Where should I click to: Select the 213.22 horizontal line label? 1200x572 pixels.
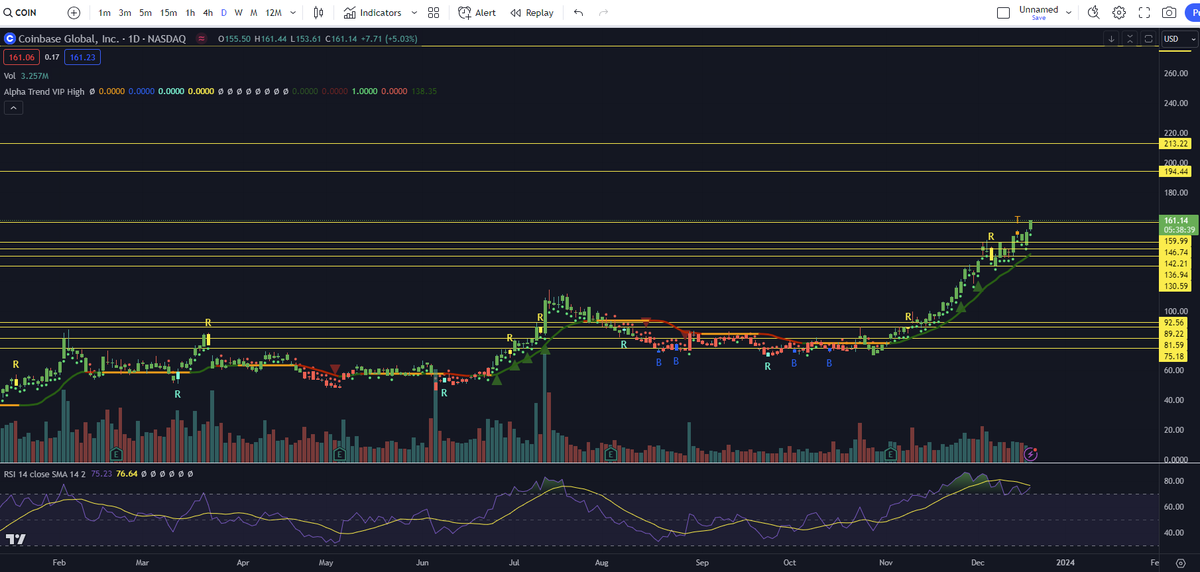pos(1176,144)
